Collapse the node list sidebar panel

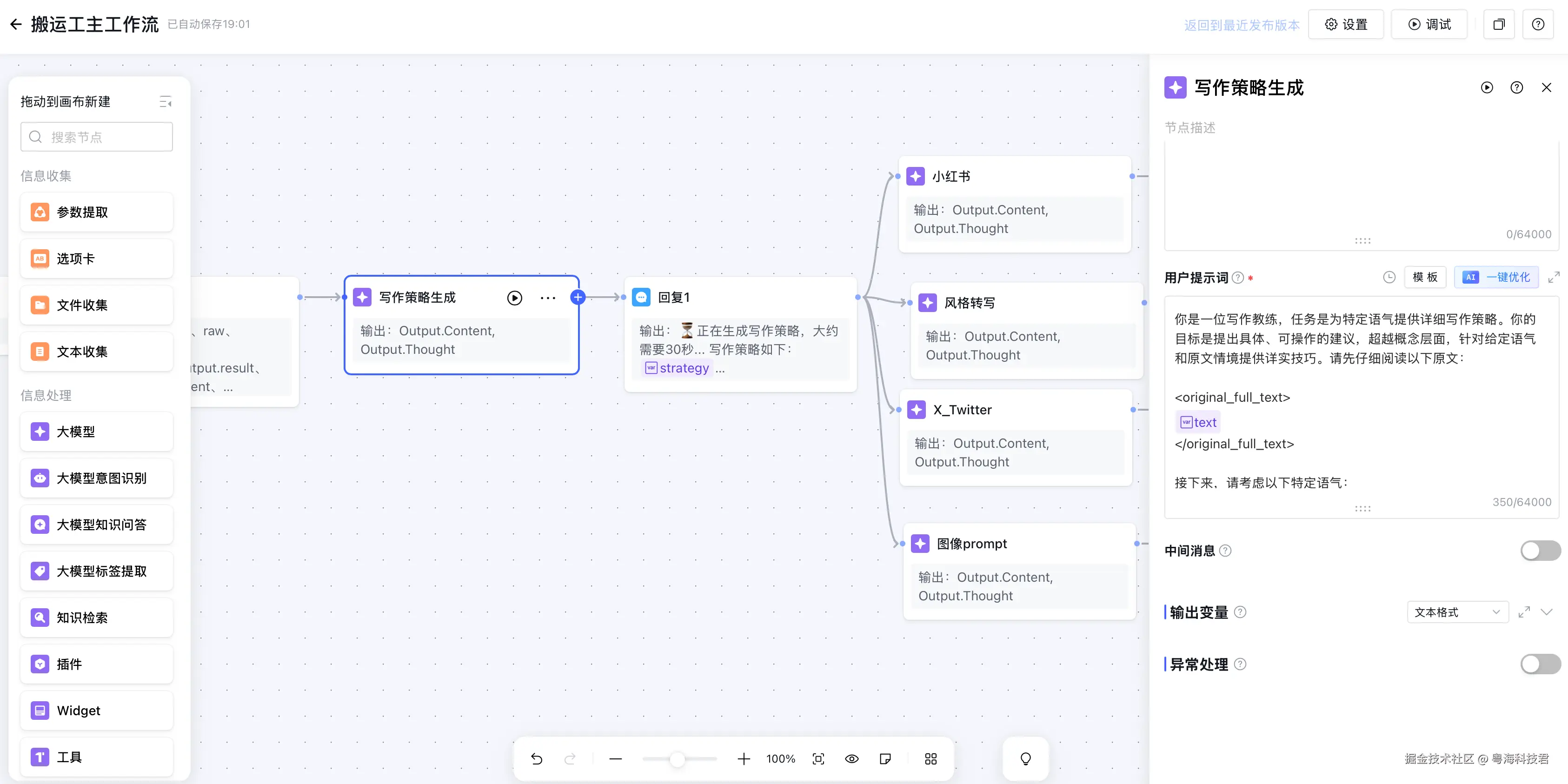point(165,102)
